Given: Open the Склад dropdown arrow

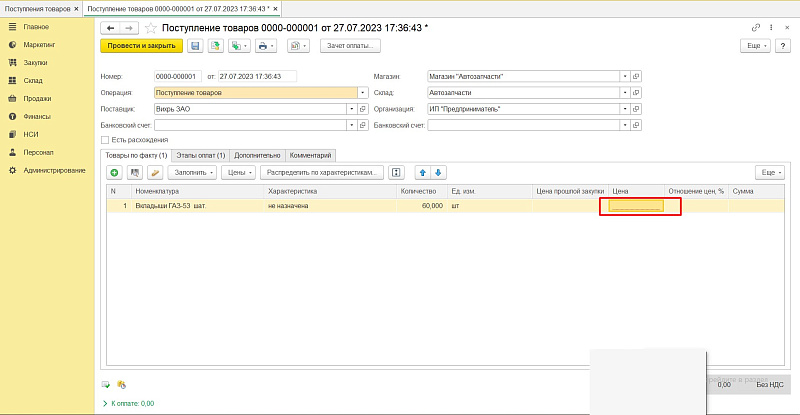Looking at the screenshot, I should (x=625, y=92).
